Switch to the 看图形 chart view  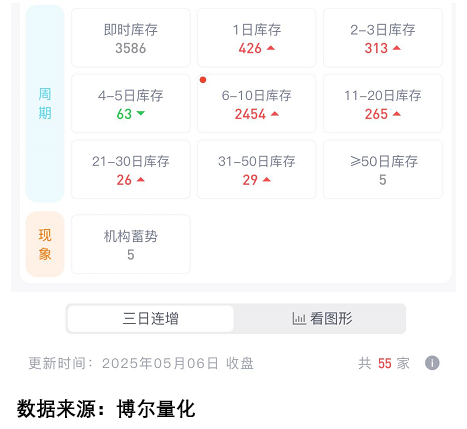pos(320,319)
